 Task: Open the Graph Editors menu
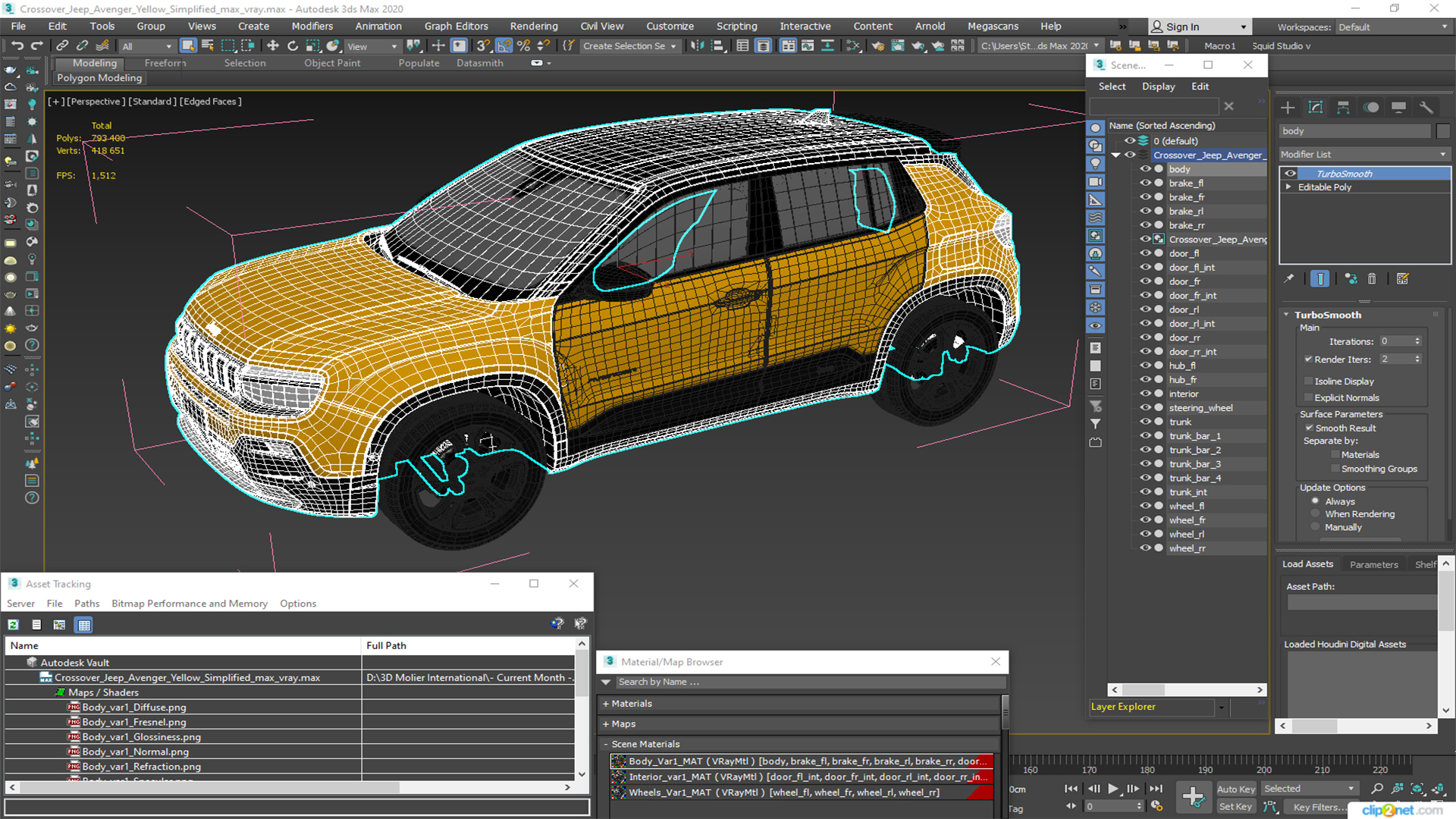coord(457,26)
